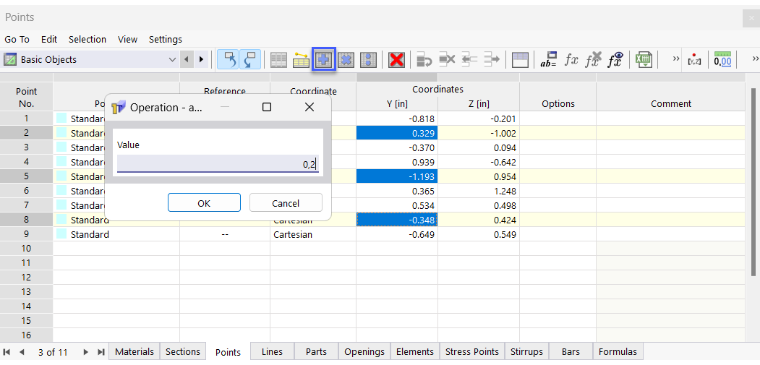
Task: Click the Value input field
Action: click(218, 164)
